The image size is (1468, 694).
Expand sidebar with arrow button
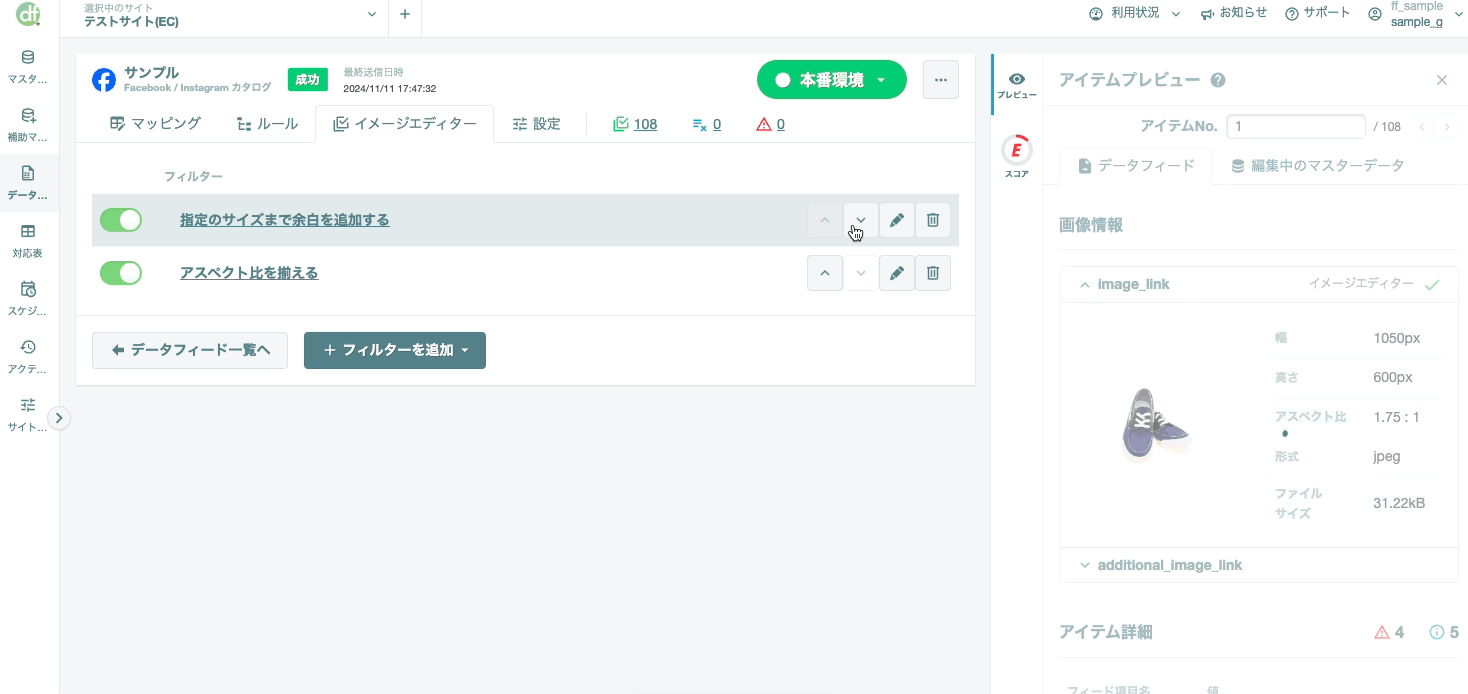pos(59,418)
